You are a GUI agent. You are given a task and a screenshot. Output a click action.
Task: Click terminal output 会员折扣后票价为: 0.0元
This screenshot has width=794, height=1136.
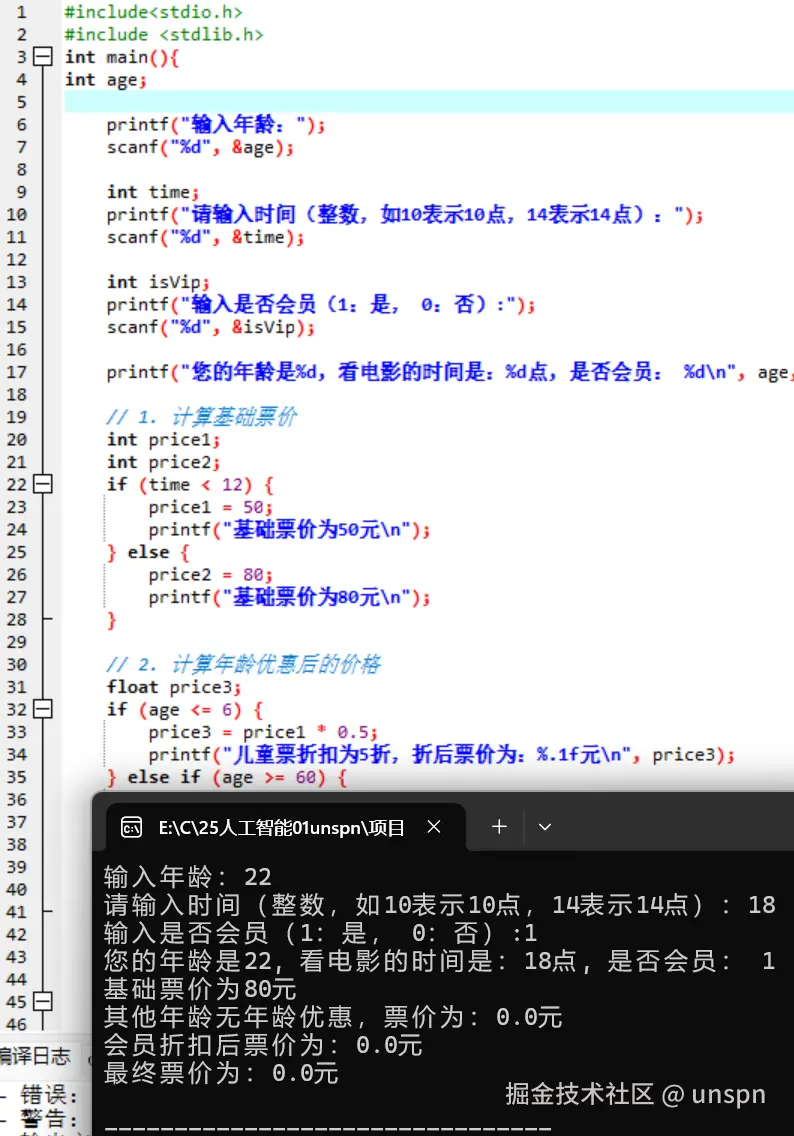point(263,1045)
